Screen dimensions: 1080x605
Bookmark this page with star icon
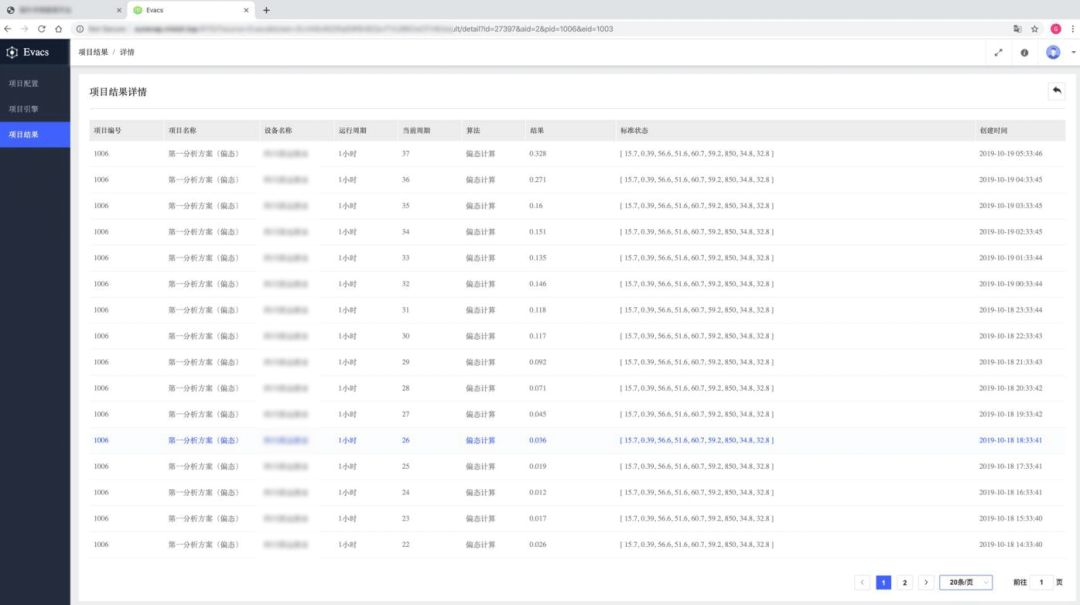pos(1034,29)
